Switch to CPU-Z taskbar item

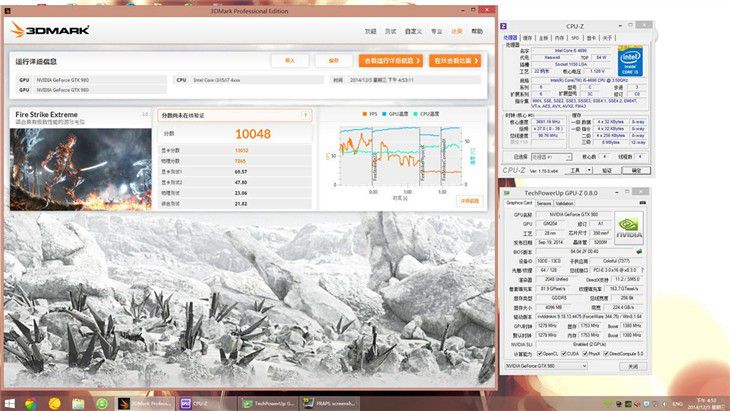click(x=207, y=404)
